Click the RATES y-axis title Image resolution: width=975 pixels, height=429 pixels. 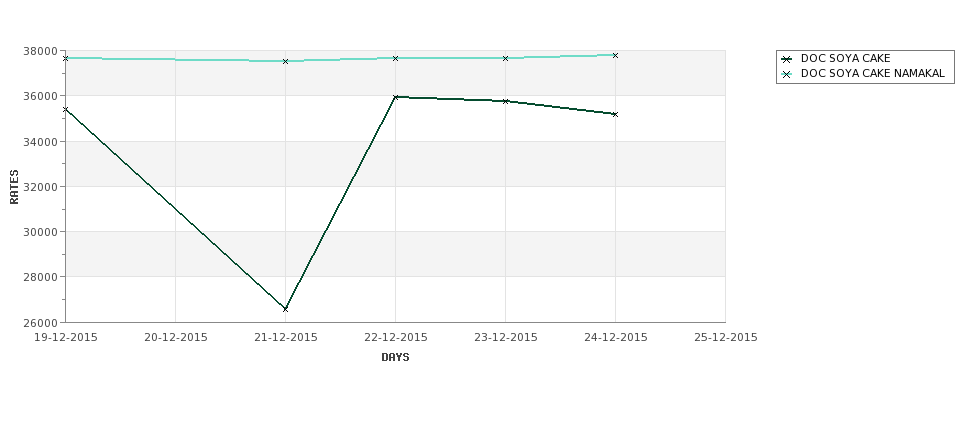click(14, 187)
